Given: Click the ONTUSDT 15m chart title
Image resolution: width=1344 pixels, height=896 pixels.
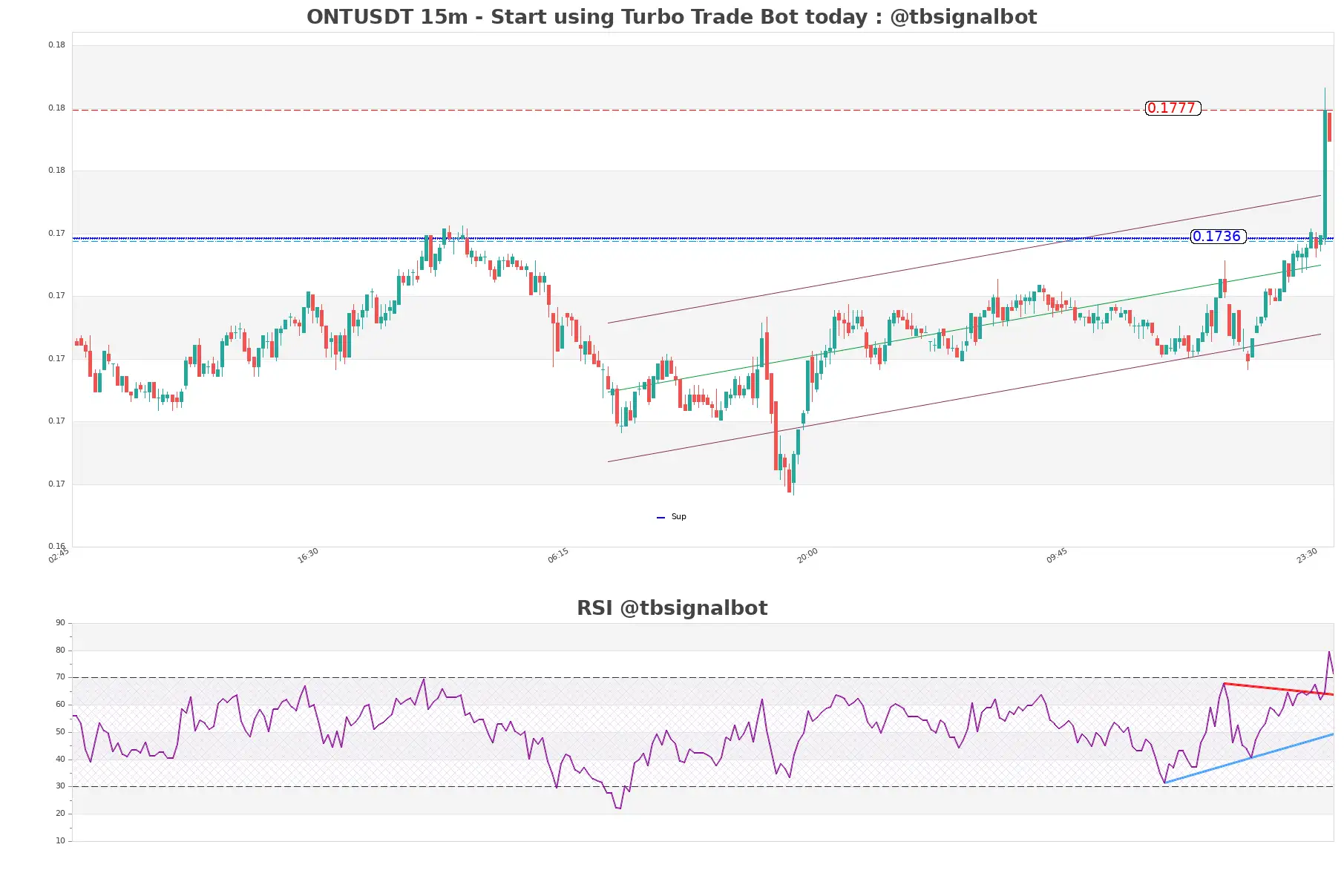Looking at the screenshot, I should pyautogui.click(x=672, y=16).
